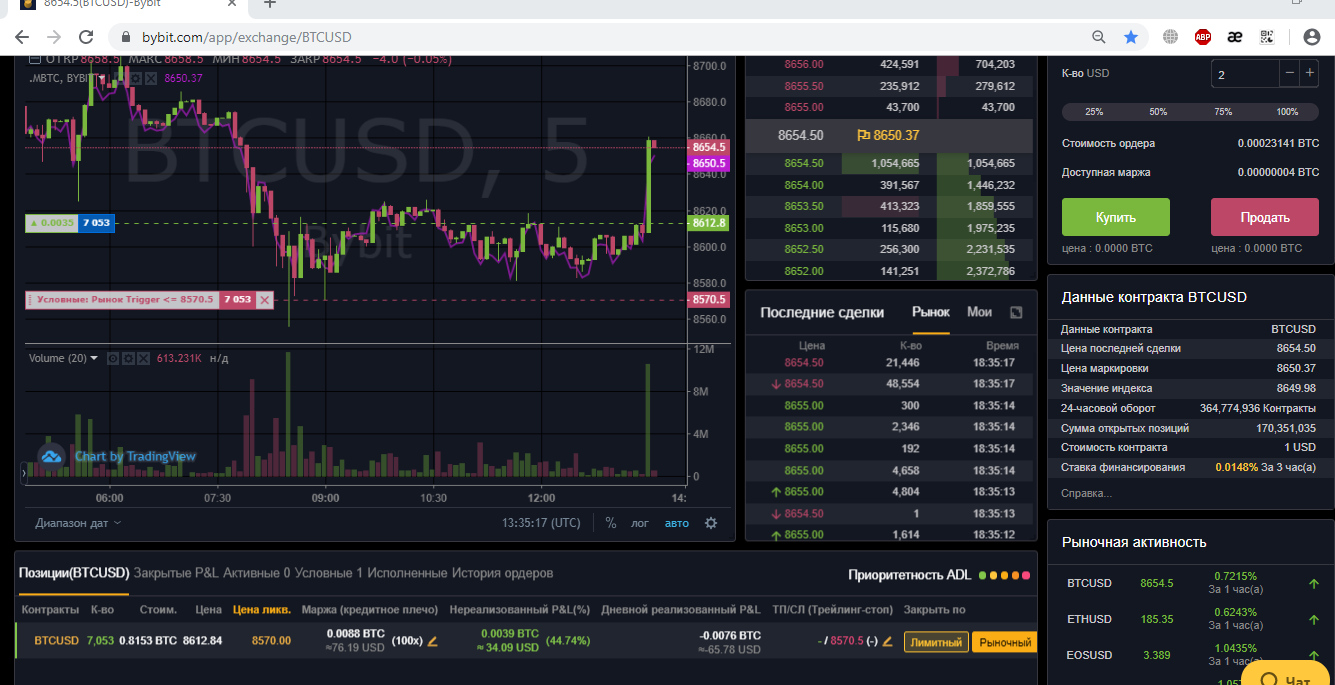Set quantity slider to 50%
The width and height of the screenshot is (1335, 685).
click(1158, 112)
